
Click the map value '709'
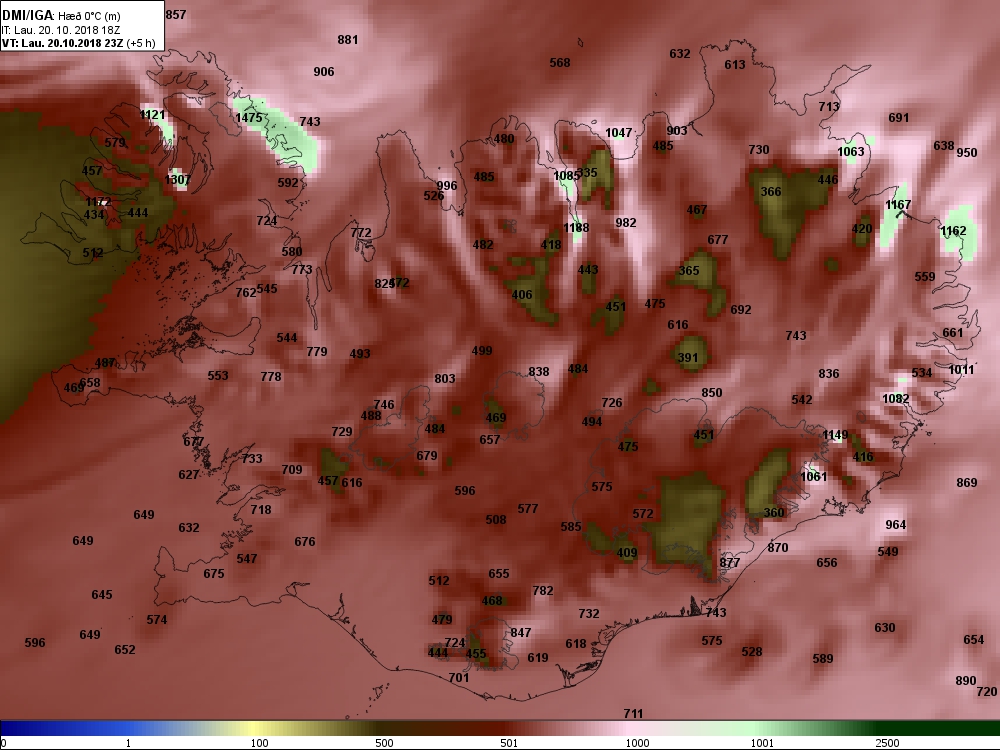292,469
